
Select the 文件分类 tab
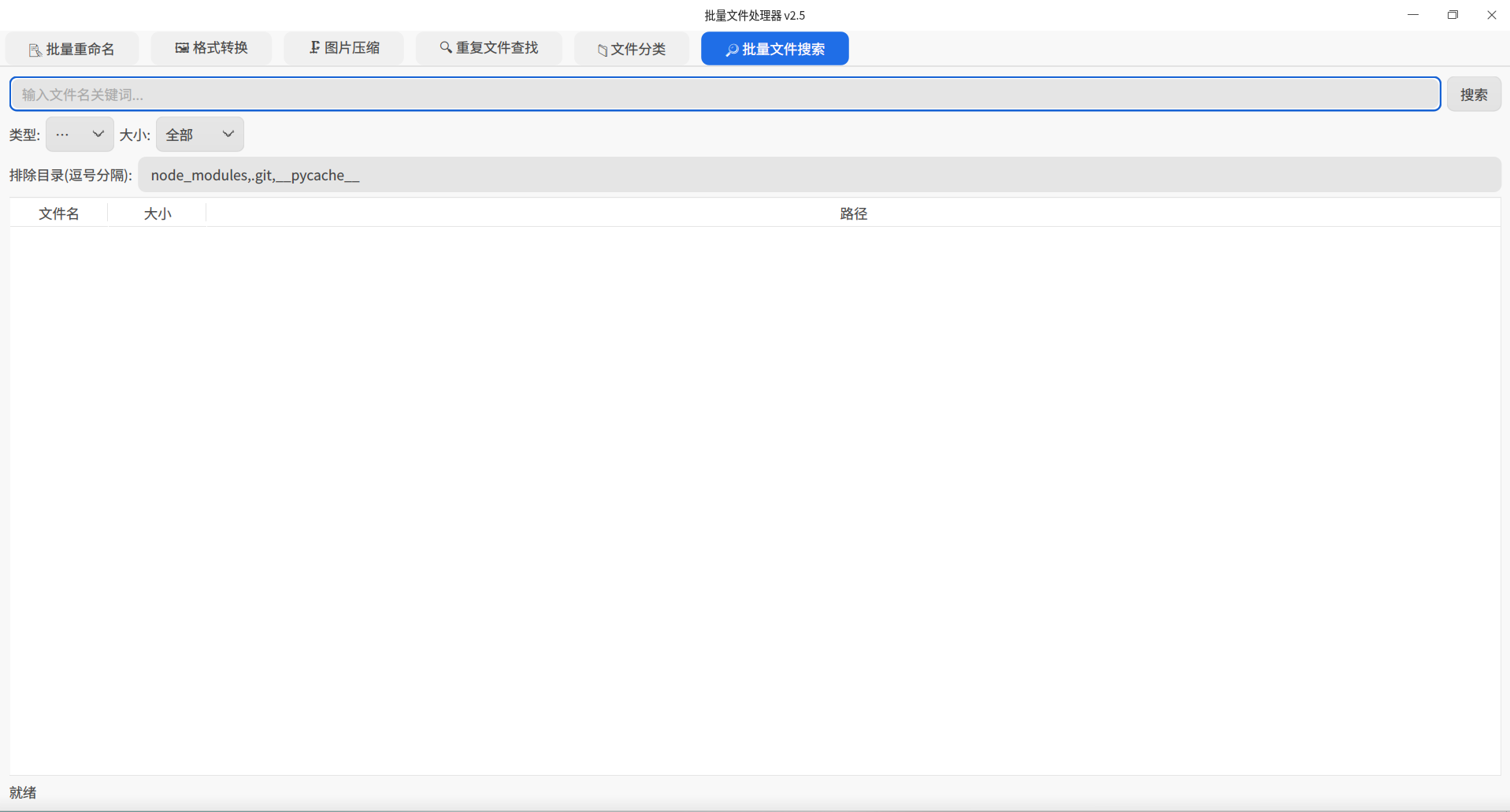point(632,49)
